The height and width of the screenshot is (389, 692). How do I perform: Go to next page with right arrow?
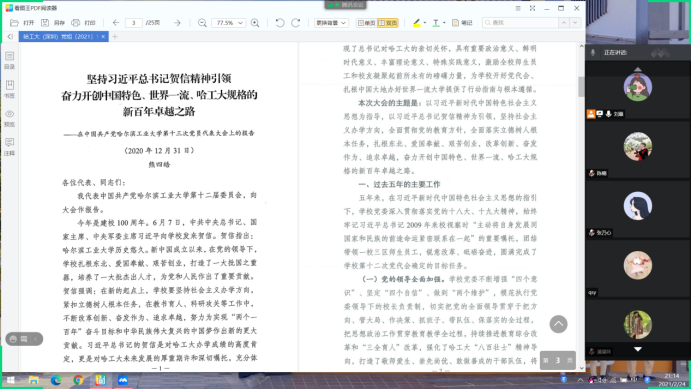click(177, 23)
